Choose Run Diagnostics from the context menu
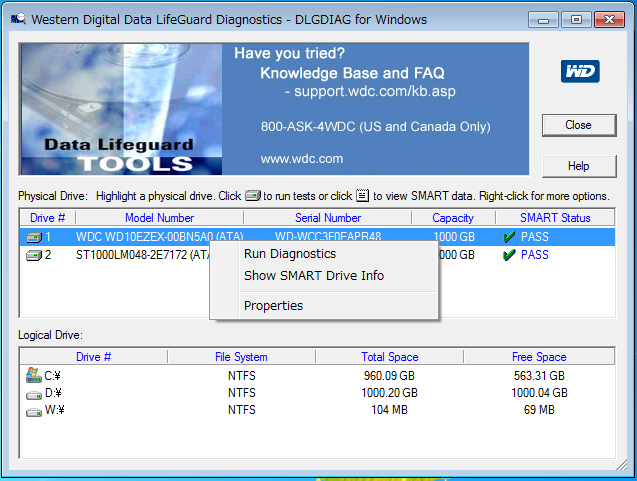The image size is (637, 481). (x=290, y=254)
